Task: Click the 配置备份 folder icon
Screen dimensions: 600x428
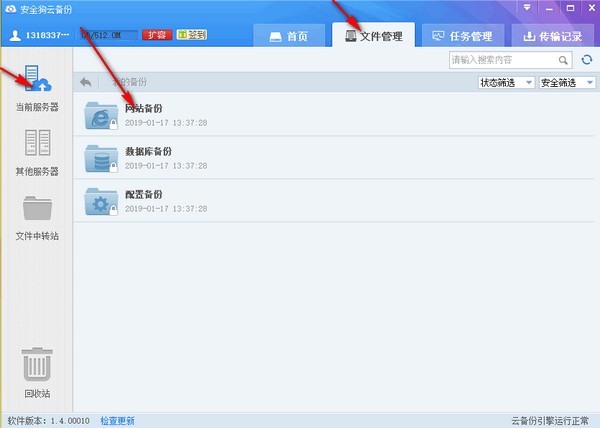Action: click(101, 202)
